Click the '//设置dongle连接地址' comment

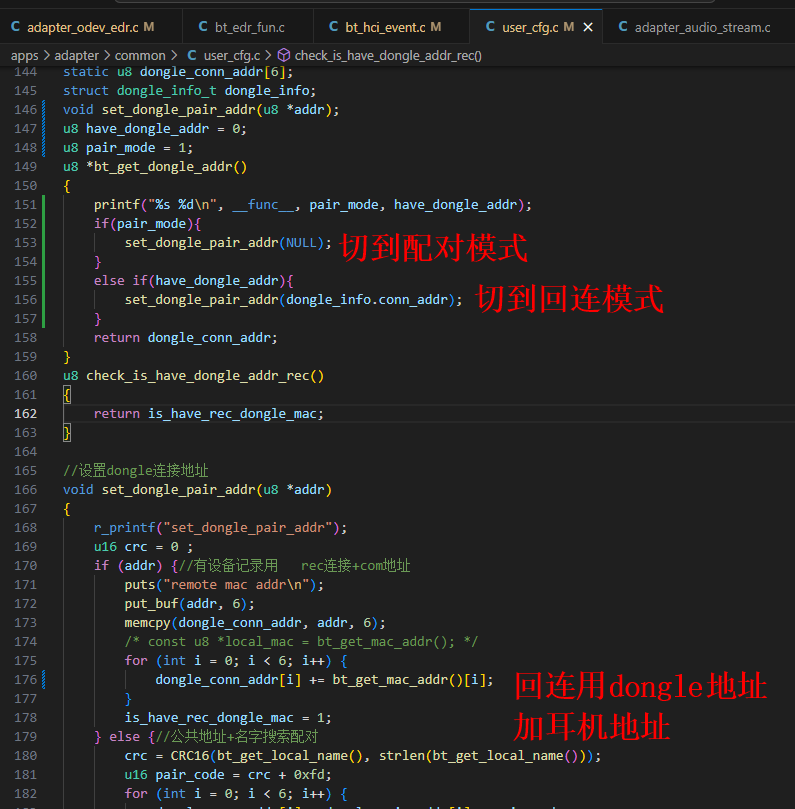[136, 471]
